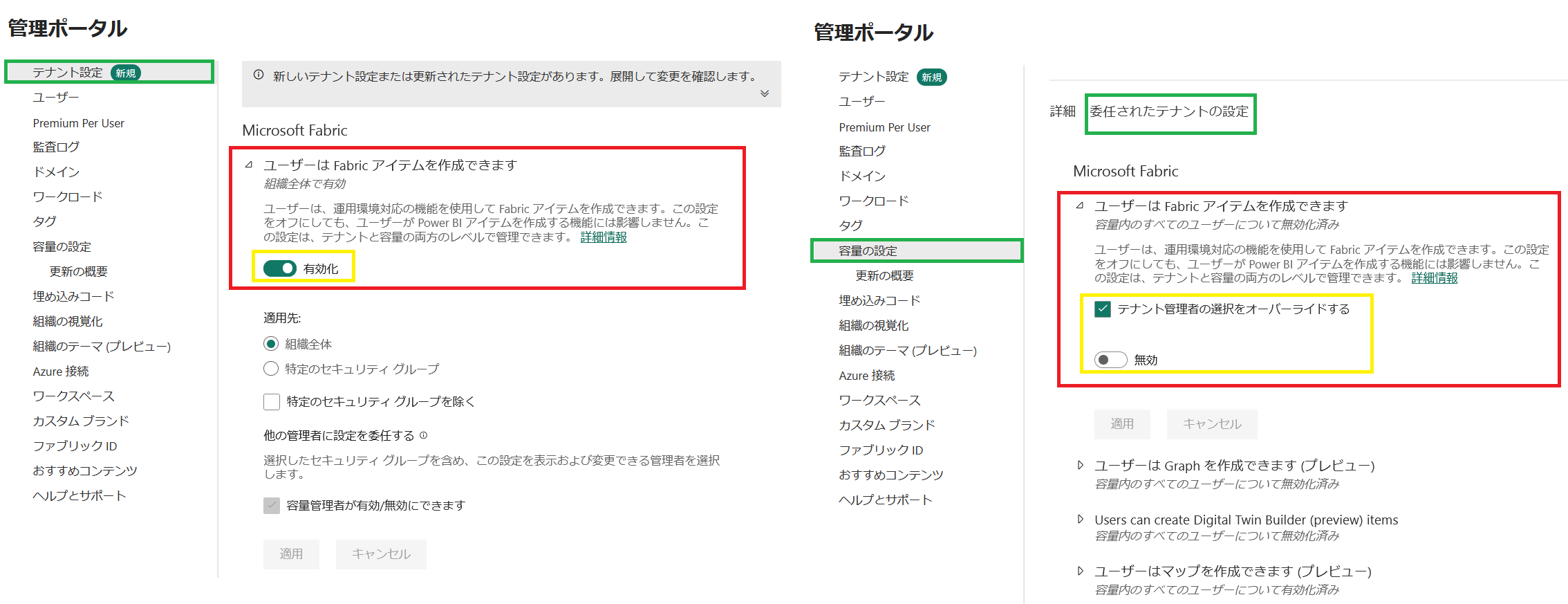Select the 組織全体 radio button
Viewport: 1568px width, 604px height.
271,344
